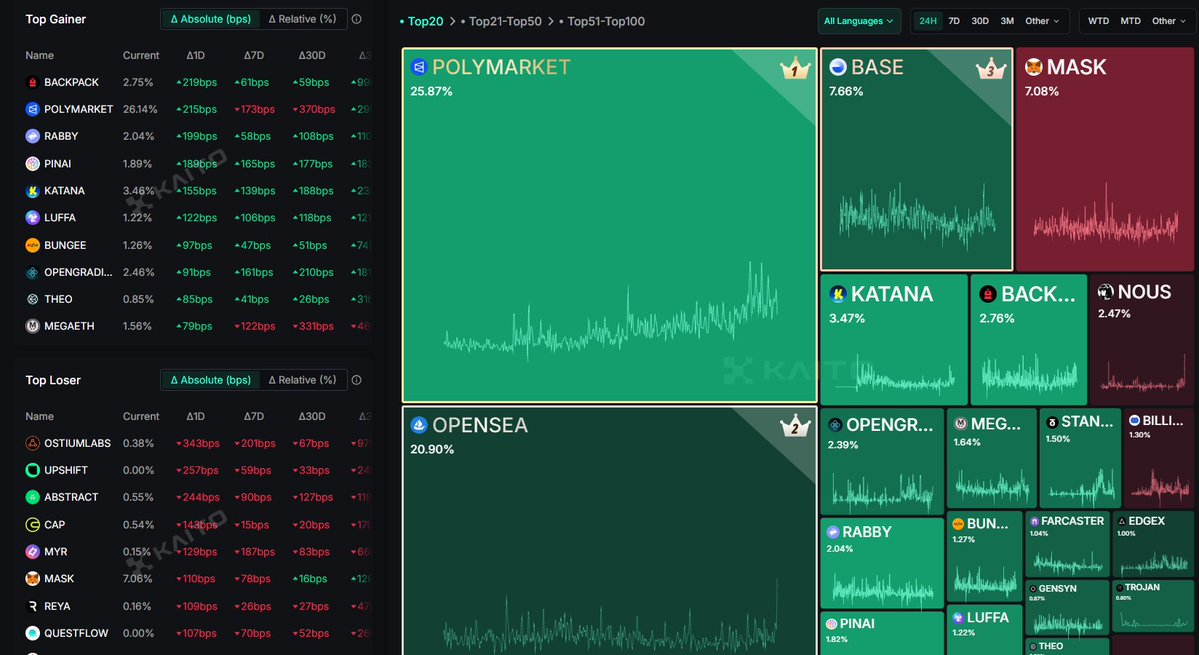The image size is (1199, 655).
Task: Switch timeframe to WTD
Action: pyautogui.click(x=1098, y=21)
